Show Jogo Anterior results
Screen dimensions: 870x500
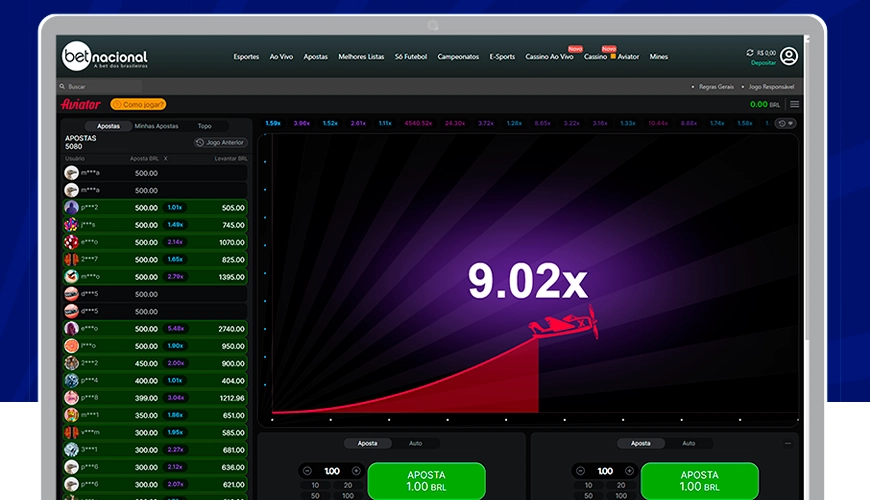(x=220, y=143)
